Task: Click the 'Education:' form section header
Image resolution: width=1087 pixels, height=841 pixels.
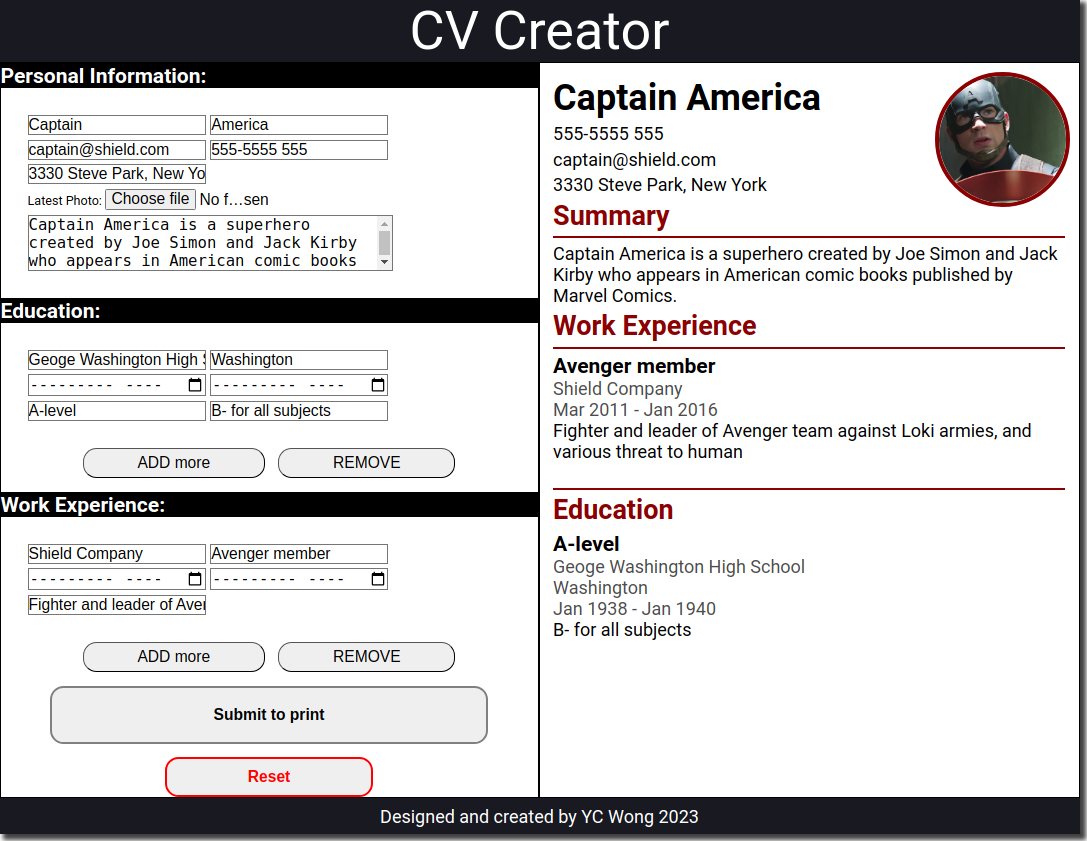Action: (x=51, y=311)
